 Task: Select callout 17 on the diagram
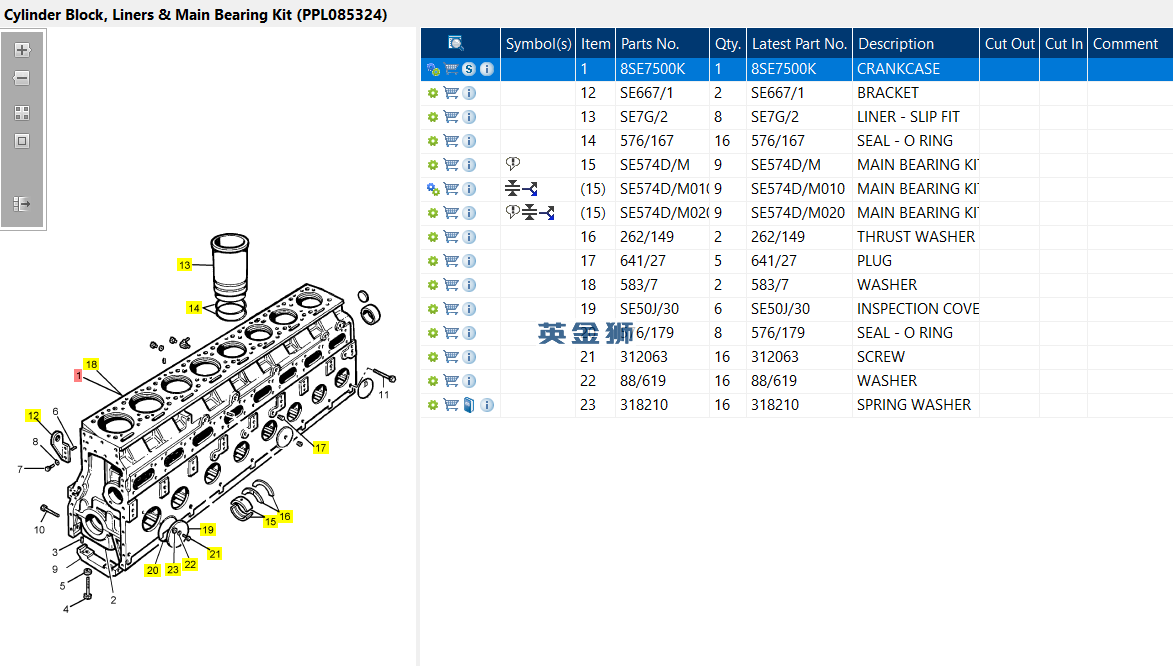click(320, 447)
